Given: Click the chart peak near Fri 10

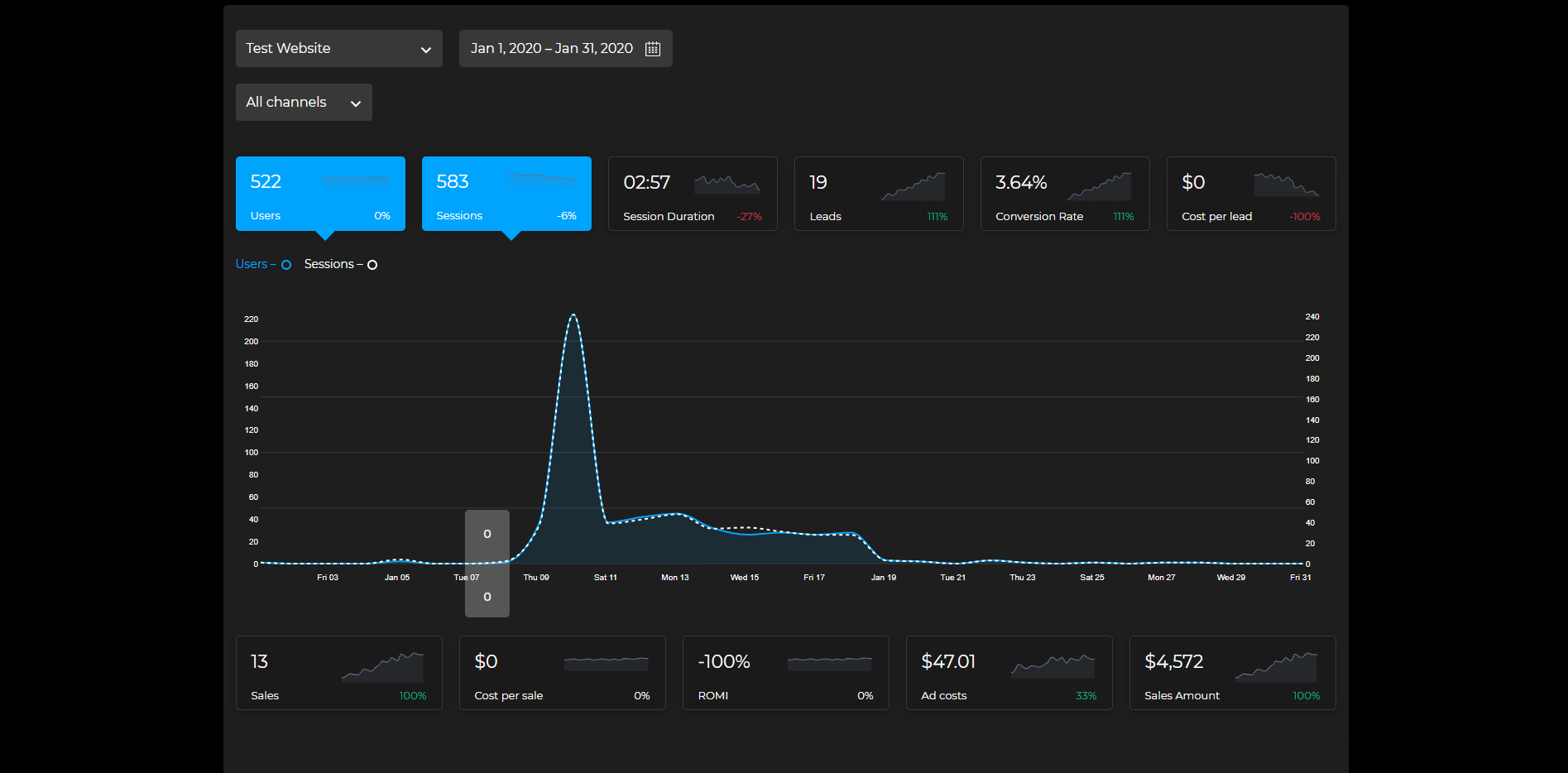Looking at the screenshot, I should (573, 315).
